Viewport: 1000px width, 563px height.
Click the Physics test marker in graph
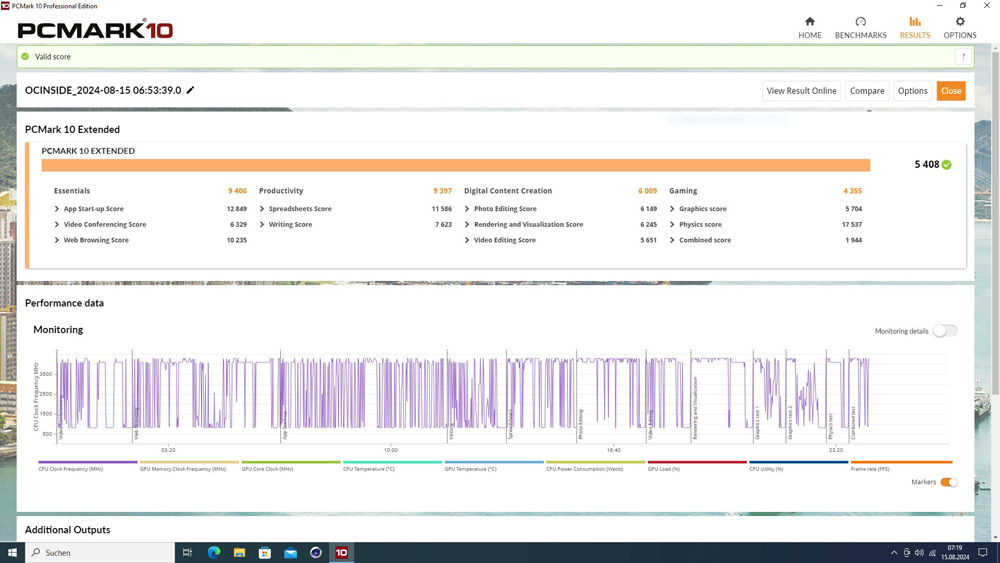point(830,426)
